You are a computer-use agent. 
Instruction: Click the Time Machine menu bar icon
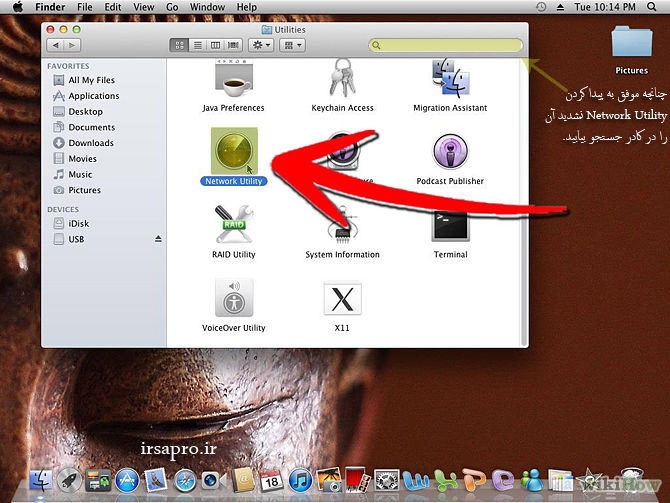pos(541,7)
